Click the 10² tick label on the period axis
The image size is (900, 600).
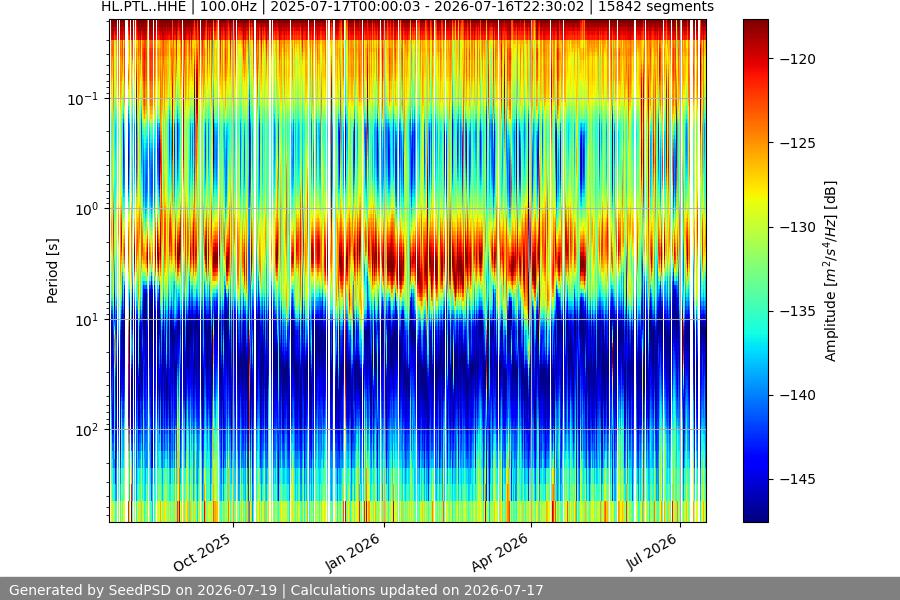86,431
